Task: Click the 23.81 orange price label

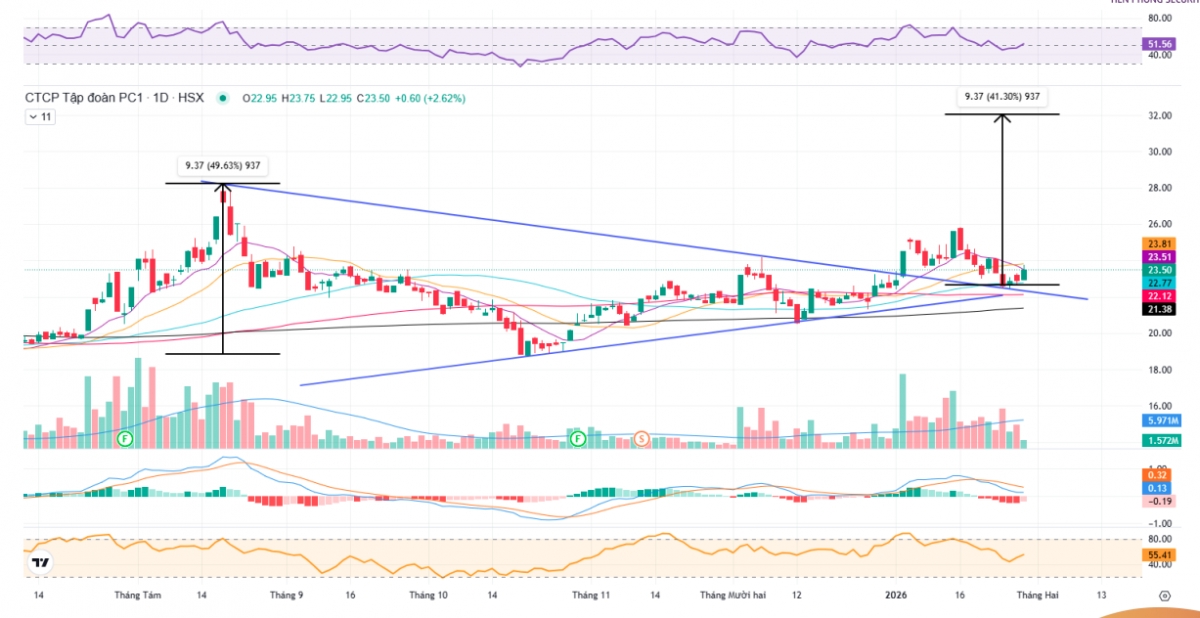Action: [1160, 243]
